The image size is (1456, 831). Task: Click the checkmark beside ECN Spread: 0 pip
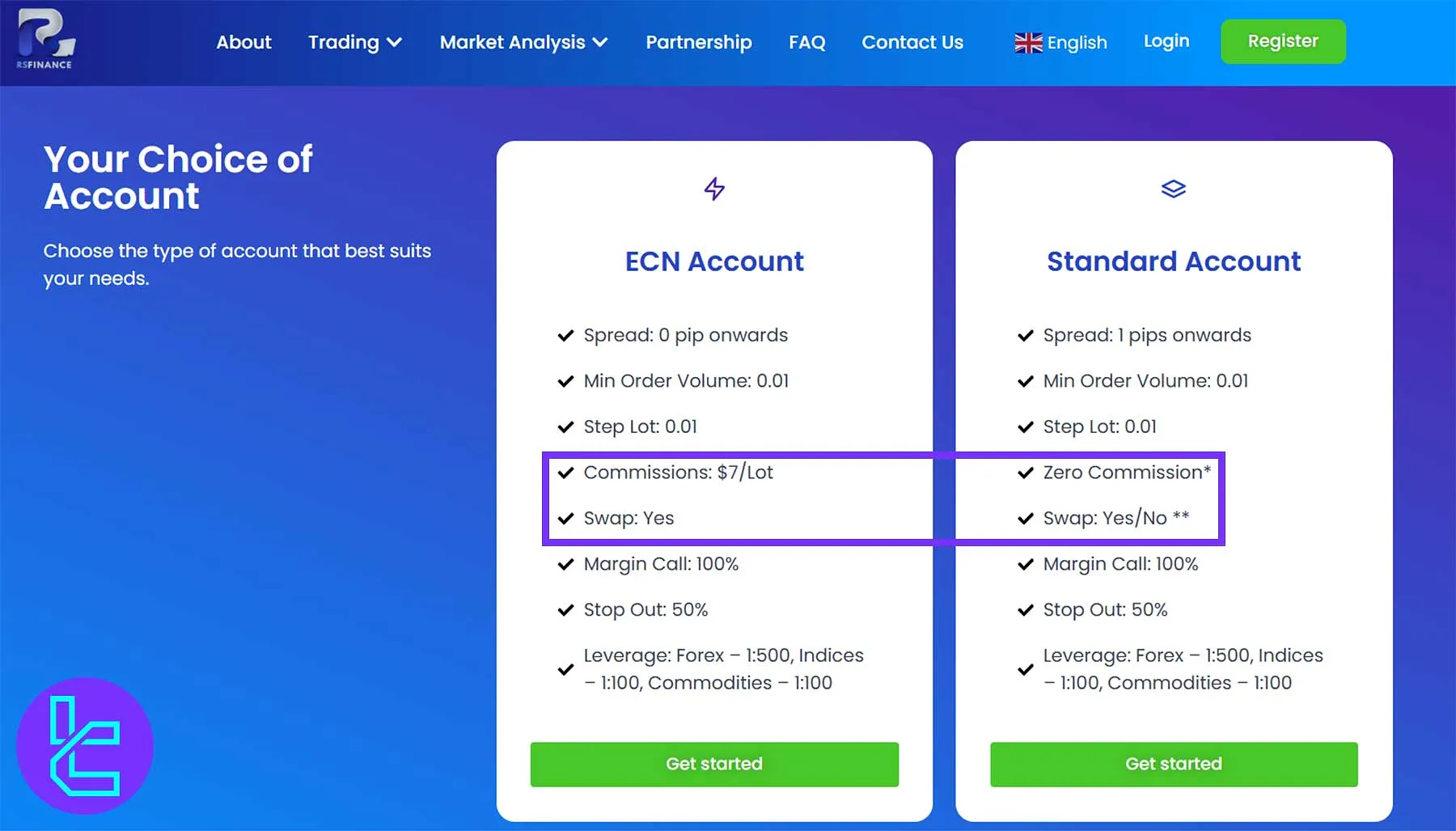point(565,336)
